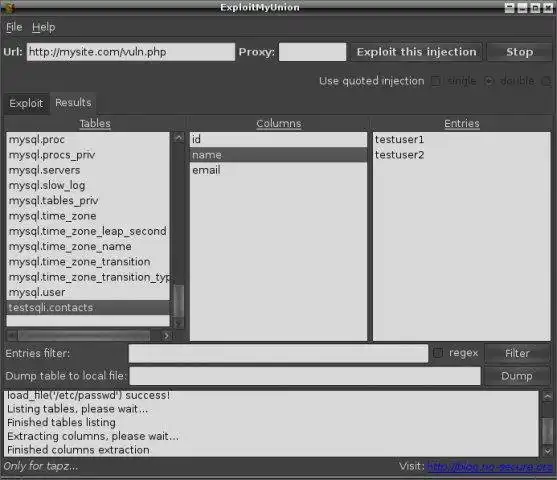Select the mysql.time_zone table row

click(x=88, y=216)
